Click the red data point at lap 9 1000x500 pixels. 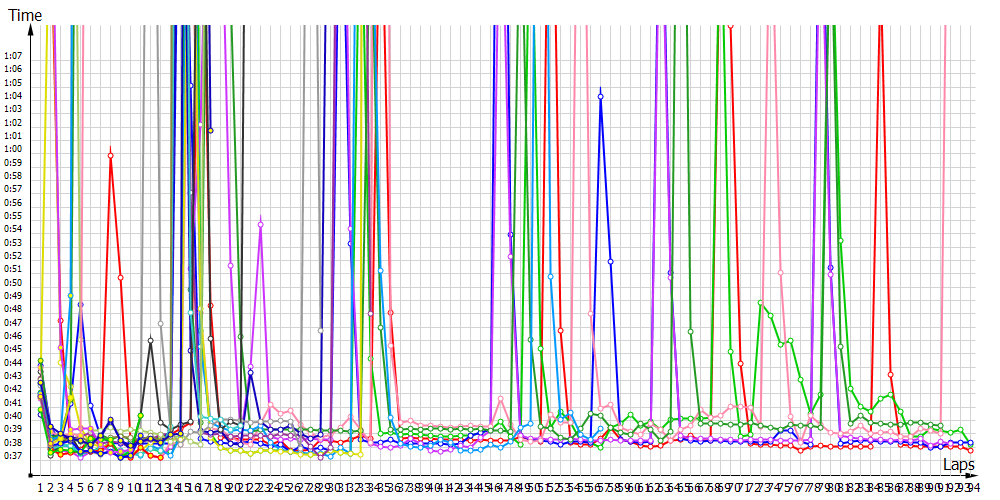tap(120, 277)
